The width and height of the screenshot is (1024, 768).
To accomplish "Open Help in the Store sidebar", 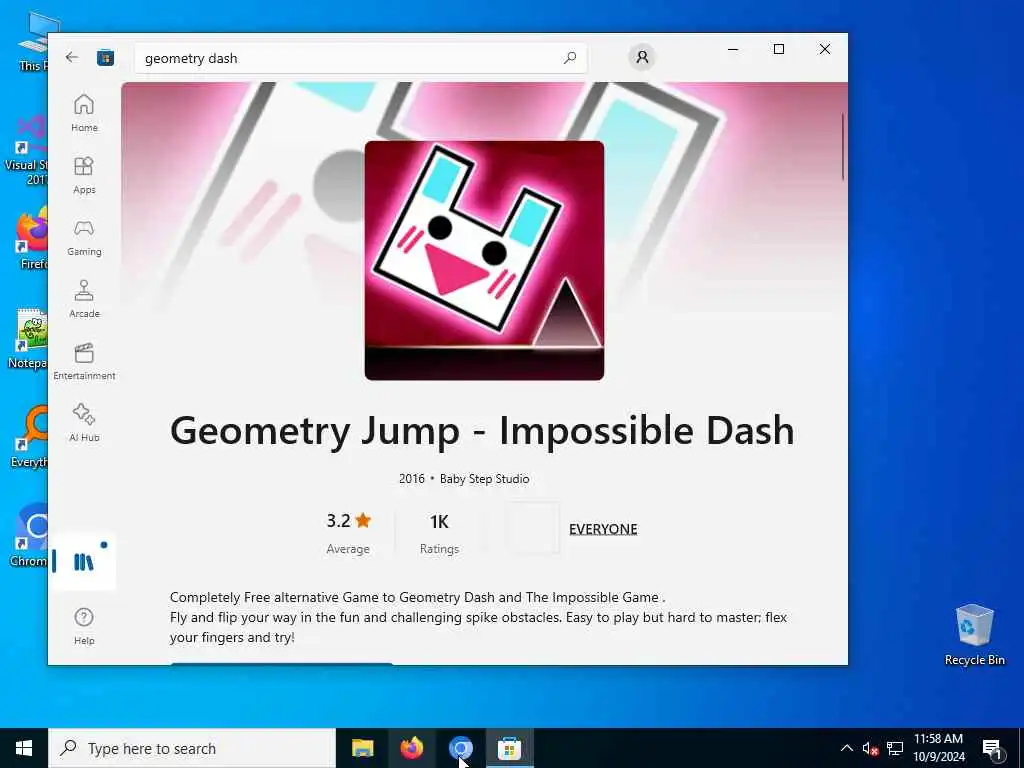I will (84, 626).
